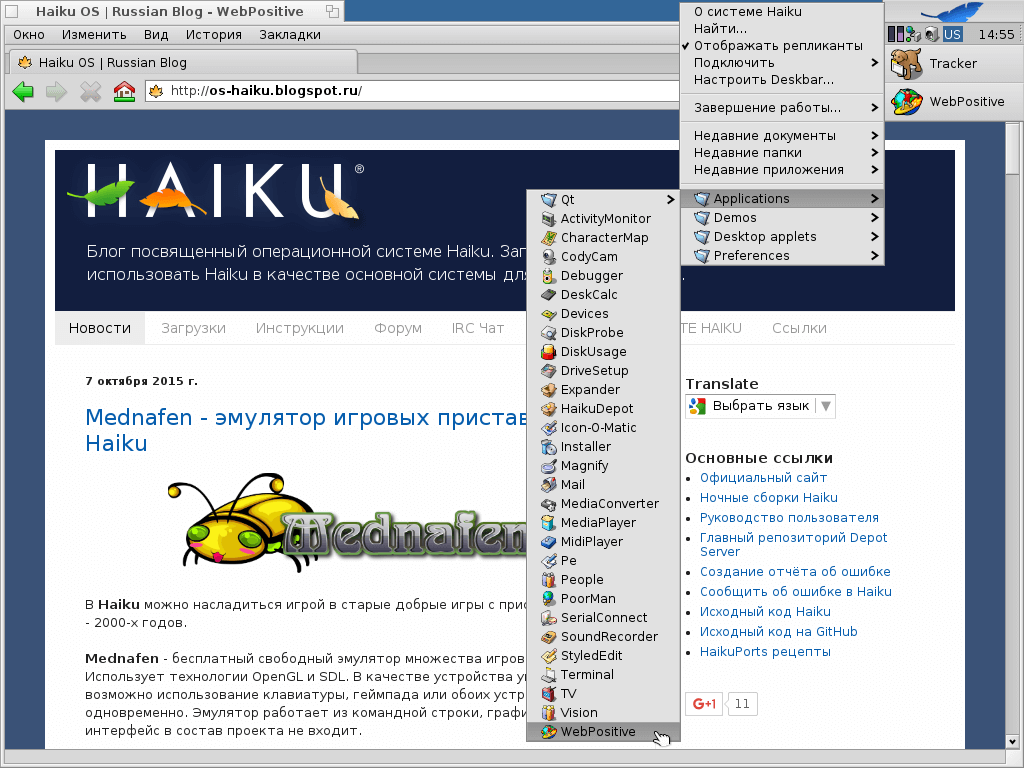Open the Вид menu

156,35
